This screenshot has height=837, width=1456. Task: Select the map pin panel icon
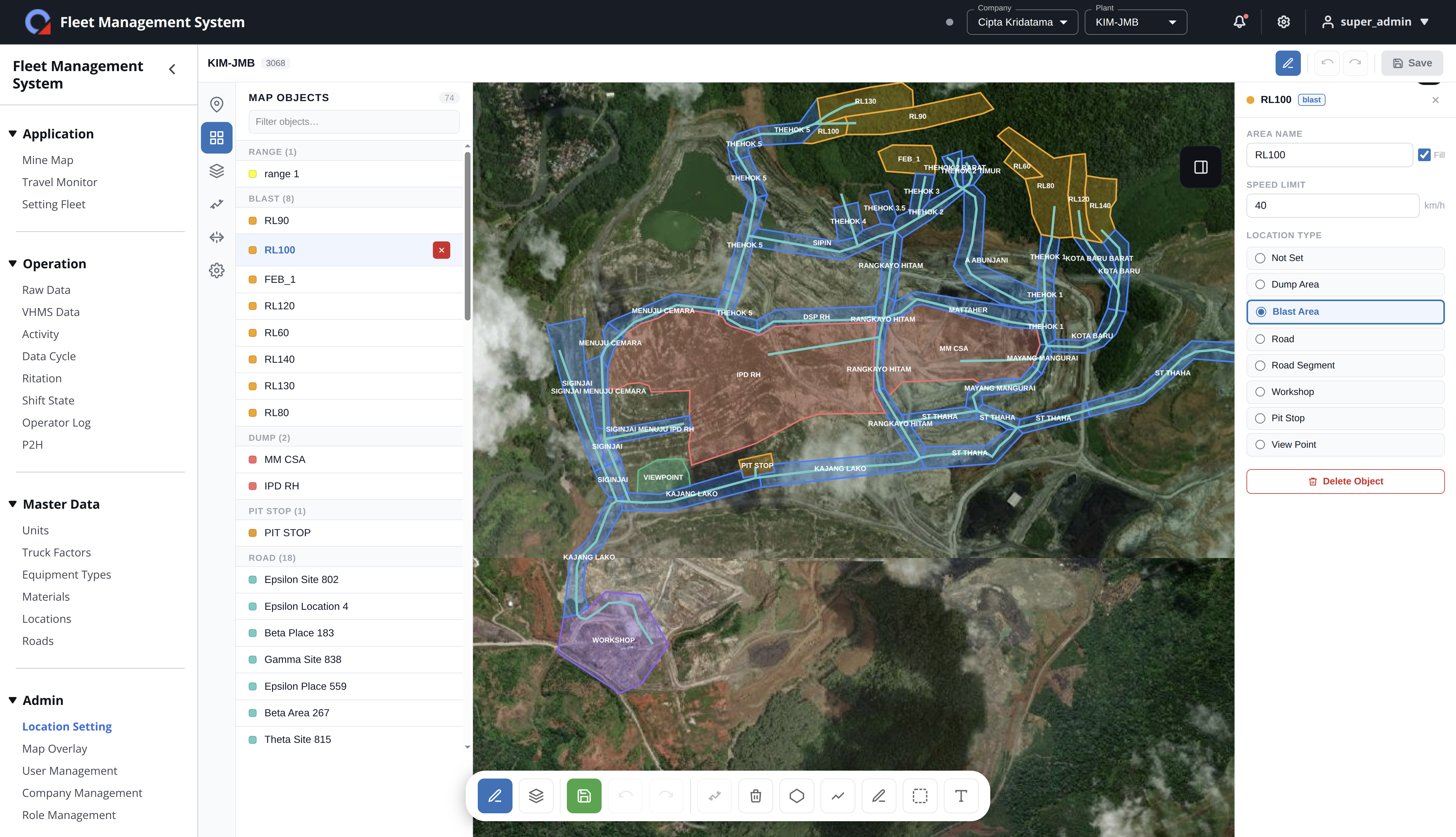217,104
